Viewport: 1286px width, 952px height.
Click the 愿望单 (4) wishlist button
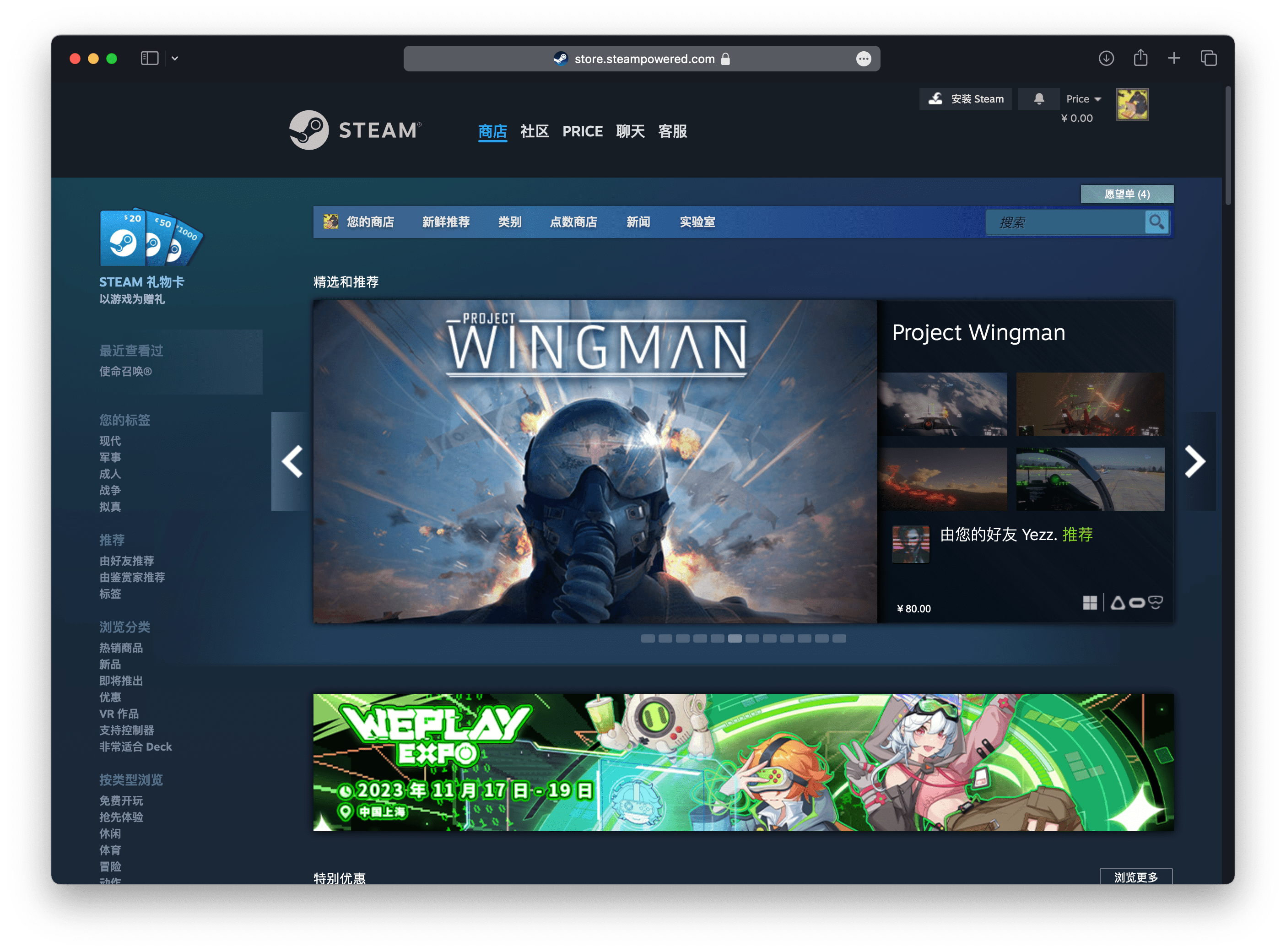pos(1126,194)
